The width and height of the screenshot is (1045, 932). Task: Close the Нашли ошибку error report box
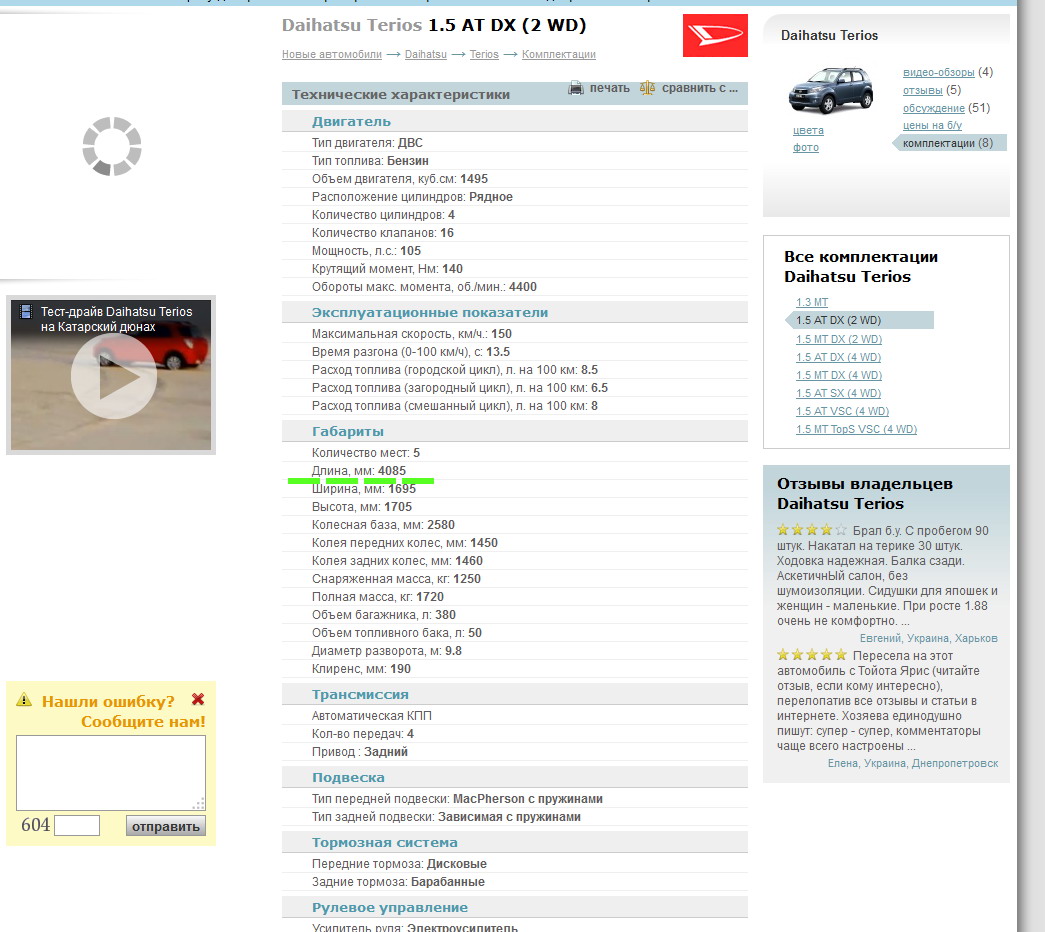point(198,700)
